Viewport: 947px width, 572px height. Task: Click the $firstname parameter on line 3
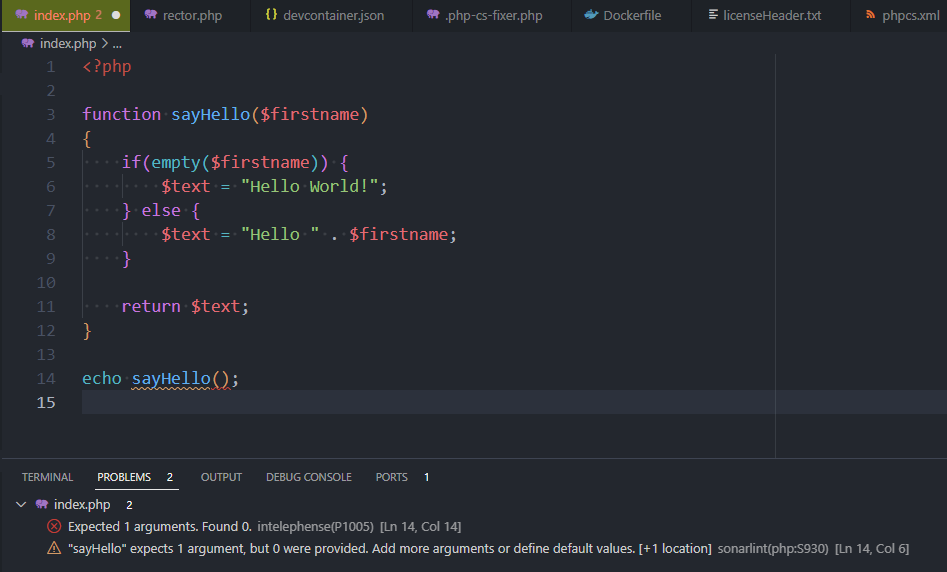point(310,114)
